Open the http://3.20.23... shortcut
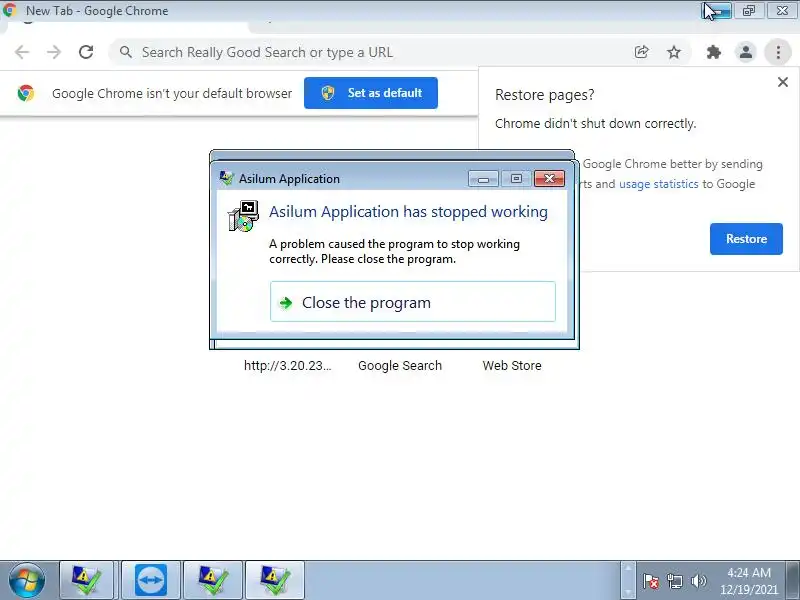Image resolution: width=800 pixels, height=600 pixels. point(287,366)
